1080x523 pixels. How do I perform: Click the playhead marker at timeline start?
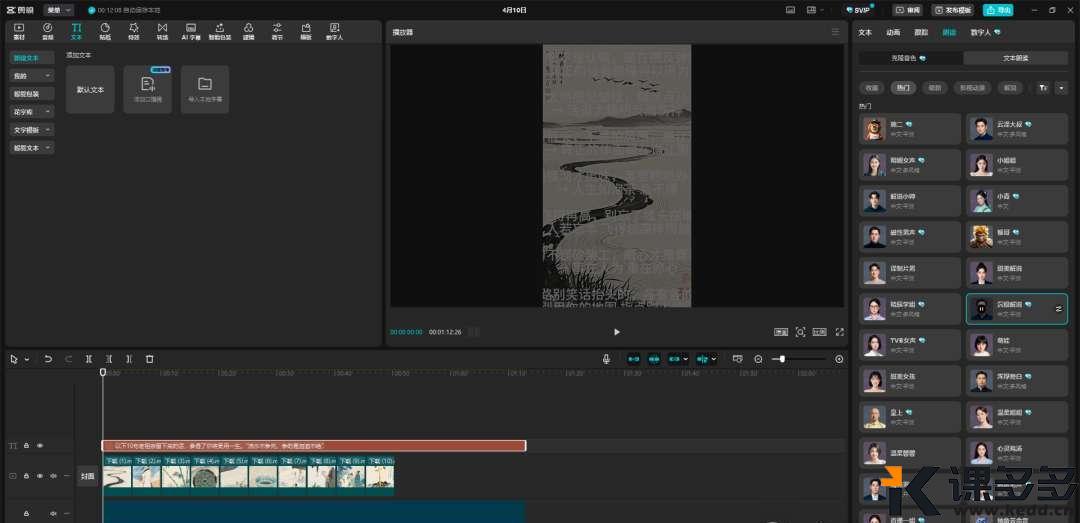click(x=103, y=372)
